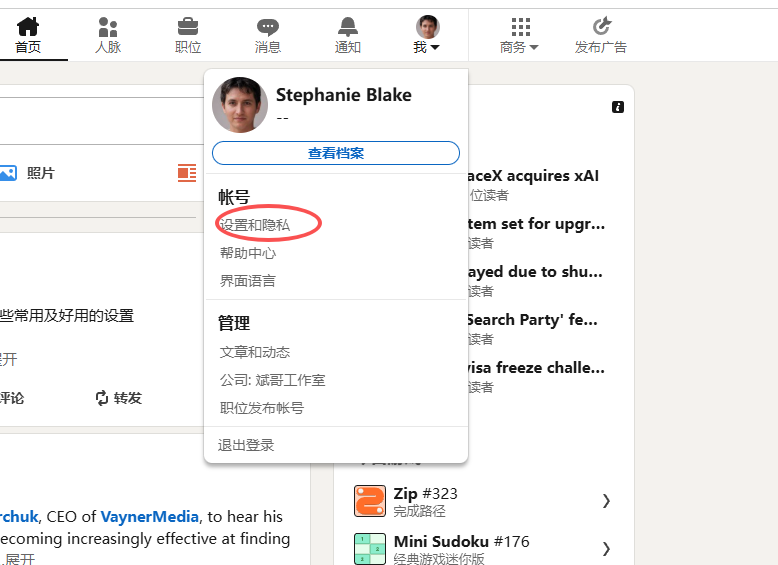Open Zip #323 using the chevron
The image size is (778, 565).
click(606, 501)
